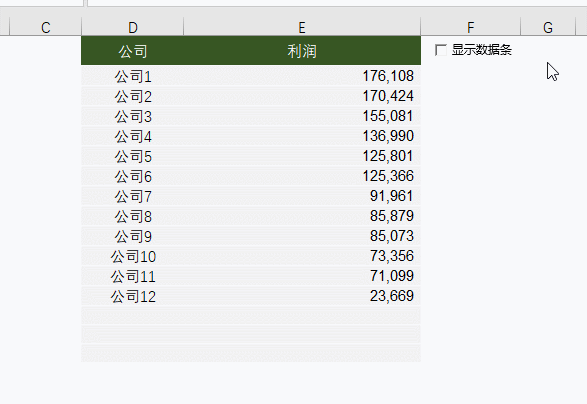The height and width of the screenshot is (404, 587).
Task: Select profit value 73,356
Action: (302, 256)
